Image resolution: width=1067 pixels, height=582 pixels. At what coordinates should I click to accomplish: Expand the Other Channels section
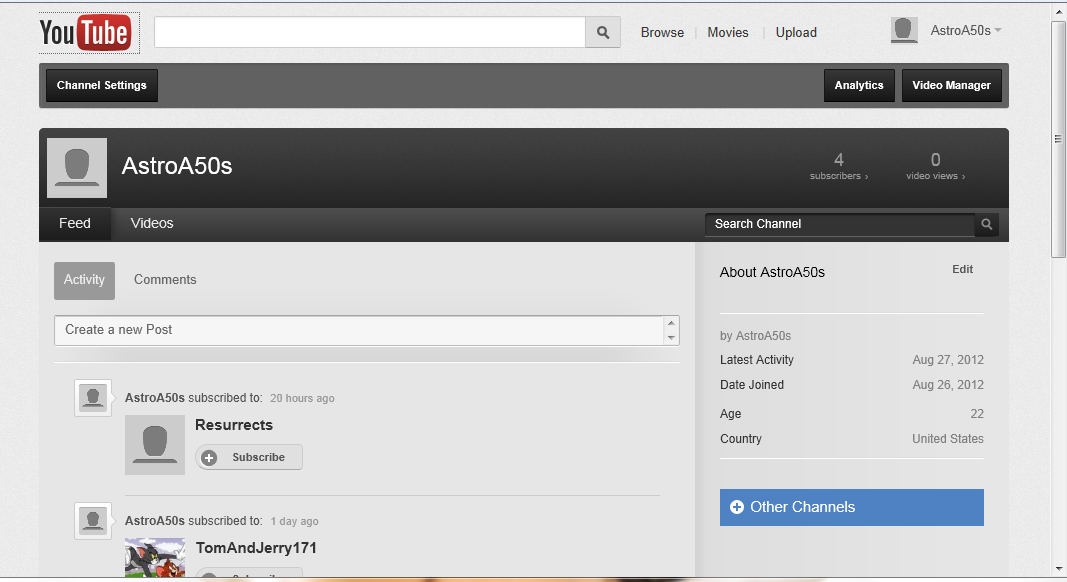pyautogui.click(x=852, y=507)
